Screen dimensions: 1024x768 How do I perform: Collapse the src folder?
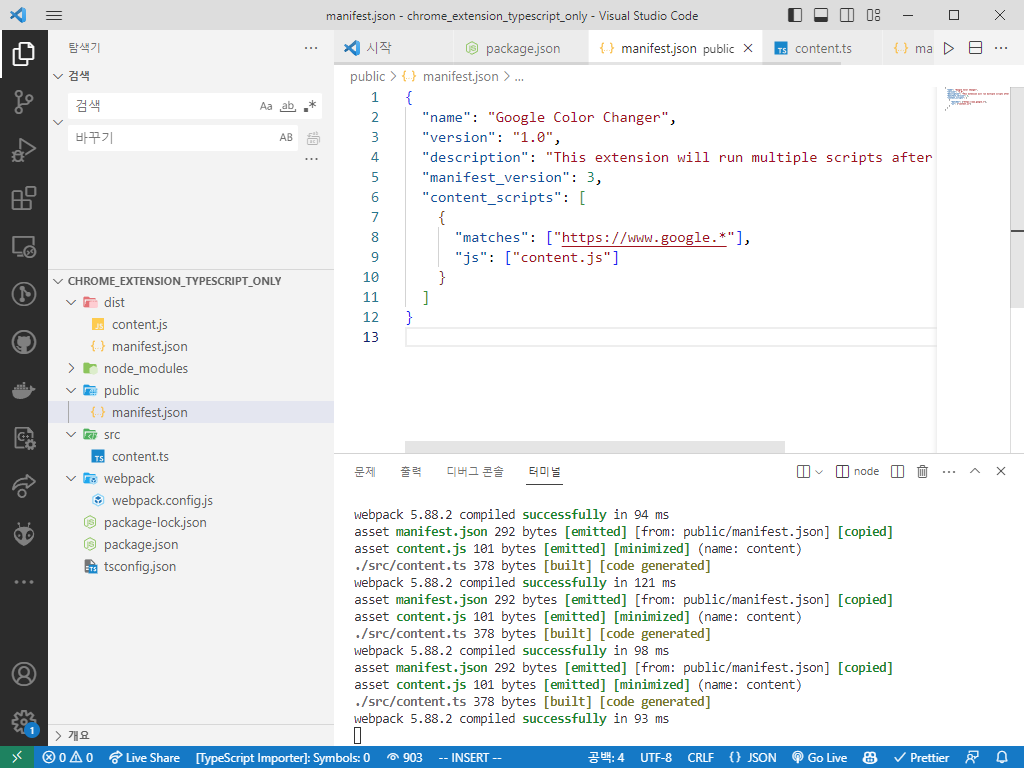coord(71,434)
